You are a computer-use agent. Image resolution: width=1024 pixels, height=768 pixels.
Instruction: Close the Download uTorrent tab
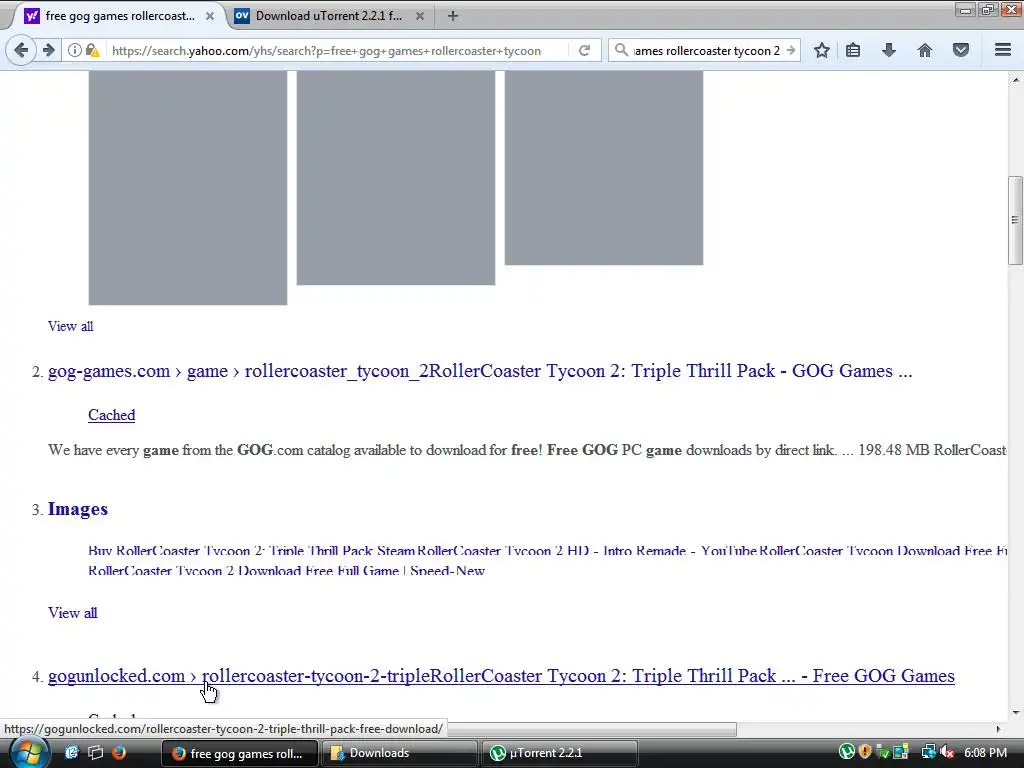tap(420, 16)
